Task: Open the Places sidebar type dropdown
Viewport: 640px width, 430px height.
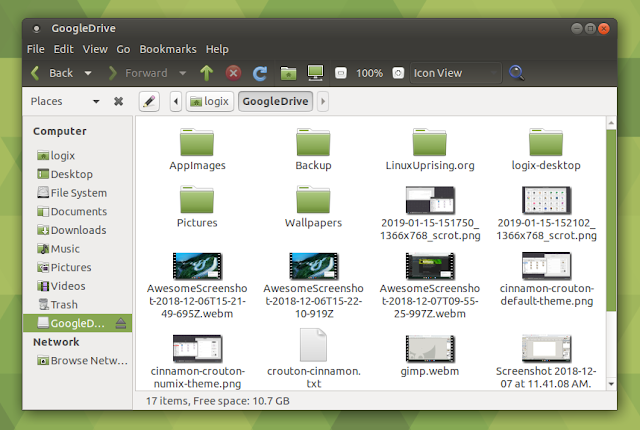Action: [x=64, y=101]
